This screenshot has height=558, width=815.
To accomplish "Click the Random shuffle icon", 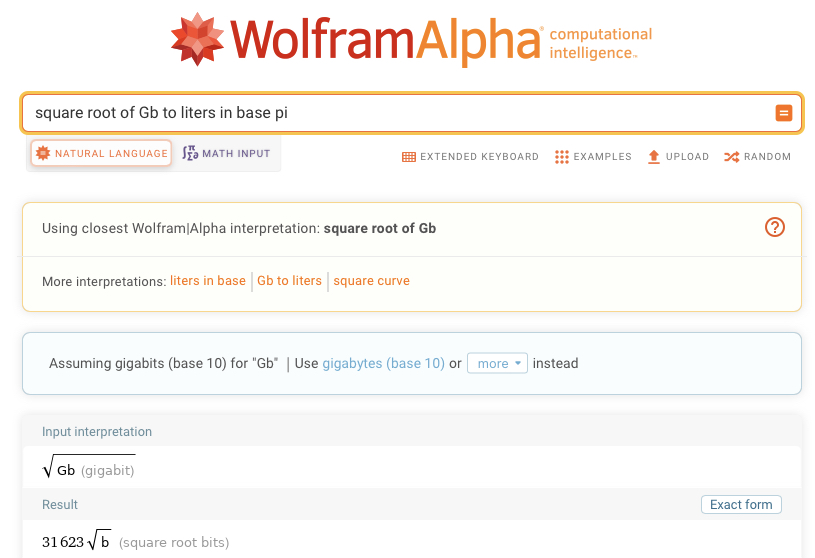I will click(x=731, y=157).
